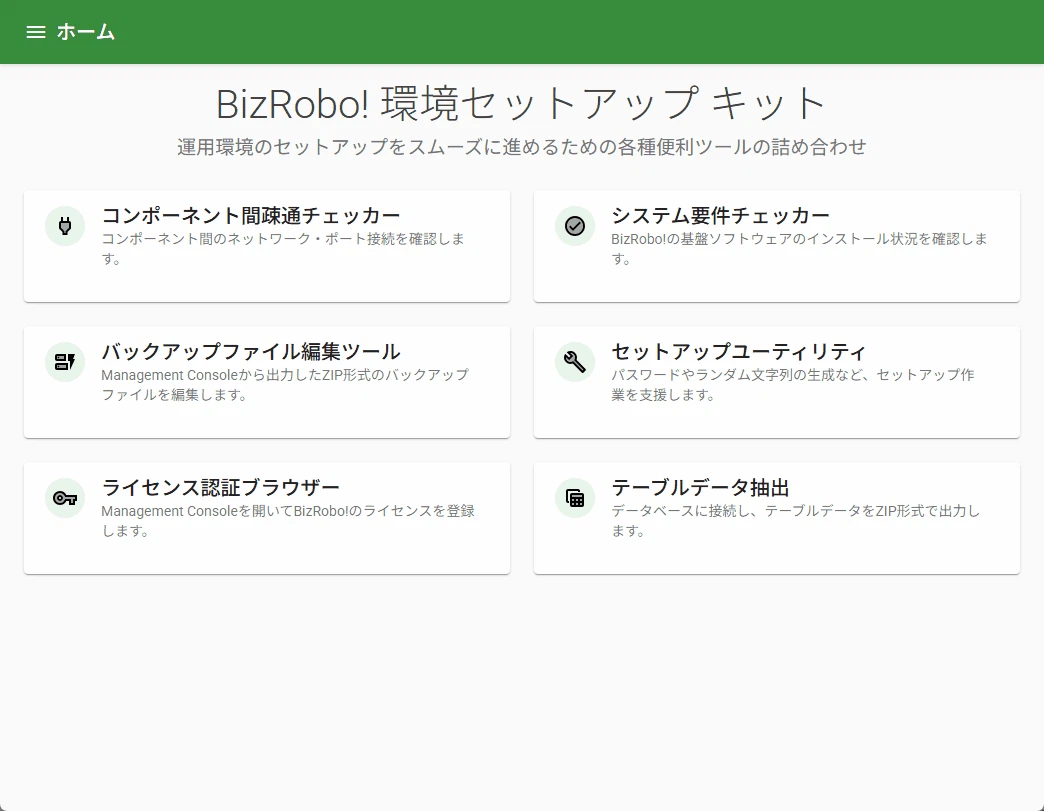This screenshot has height=811, width=1044.
Task: Open the hamburger navigation menu
Action: (36, 32)
